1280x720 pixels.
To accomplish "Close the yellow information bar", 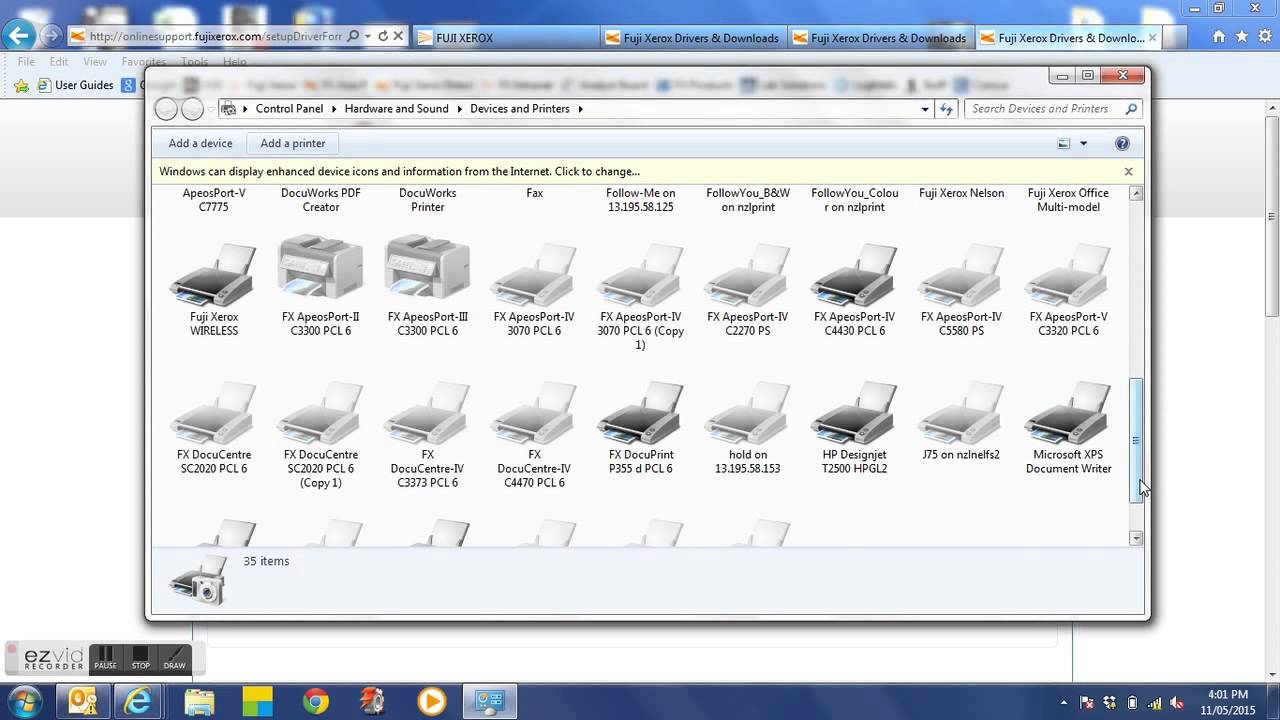I will 1128,172.
